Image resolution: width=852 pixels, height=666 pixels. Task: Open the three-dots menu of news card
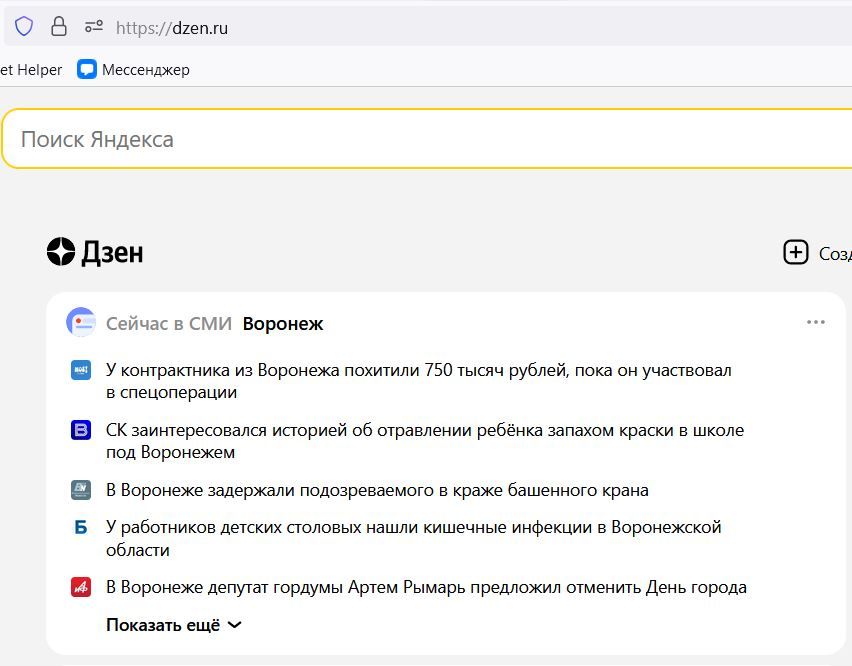click(815, 322)
